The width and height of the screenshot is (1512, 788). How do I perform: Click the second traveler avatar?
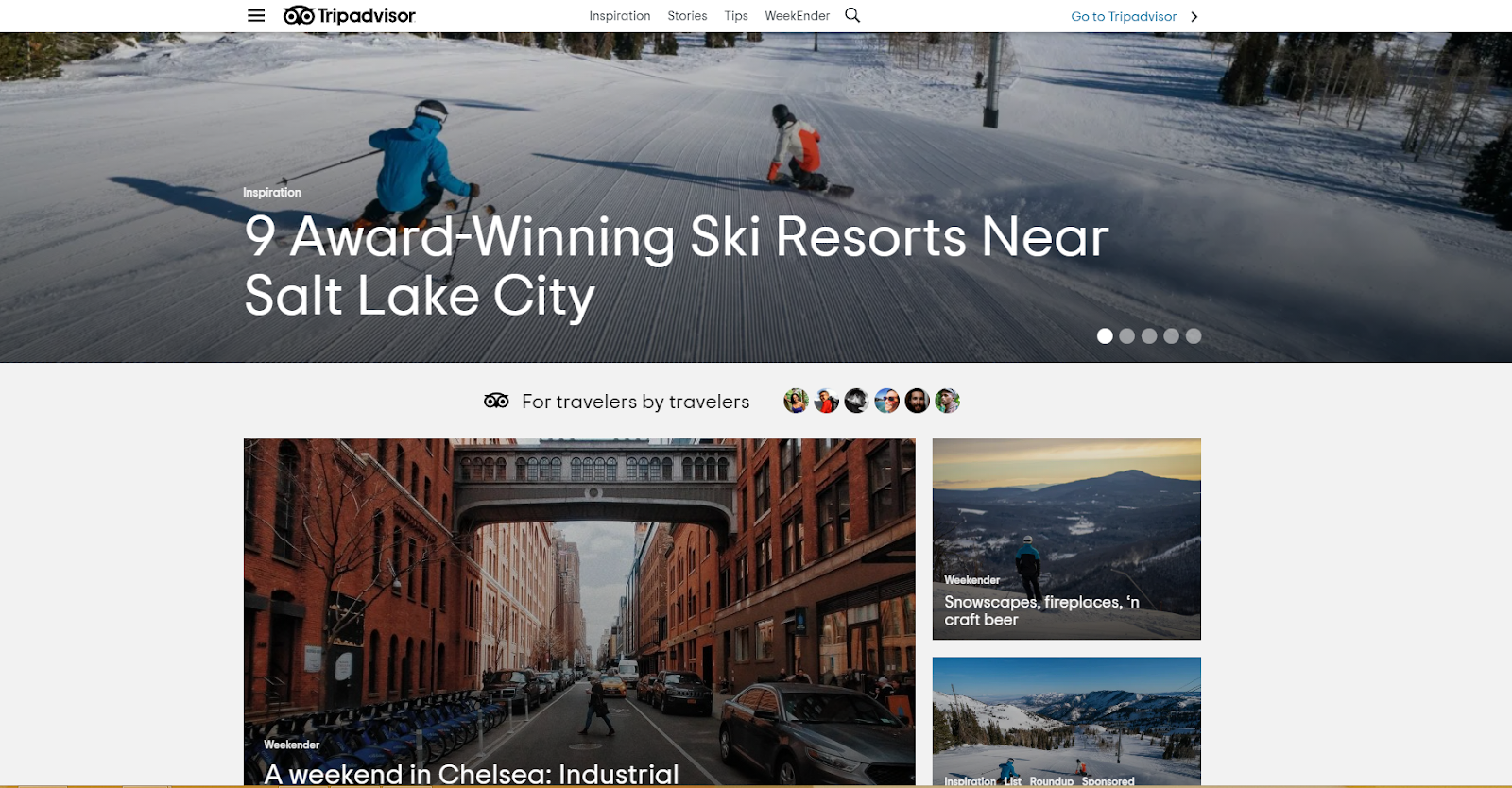(x=826, y=401)
